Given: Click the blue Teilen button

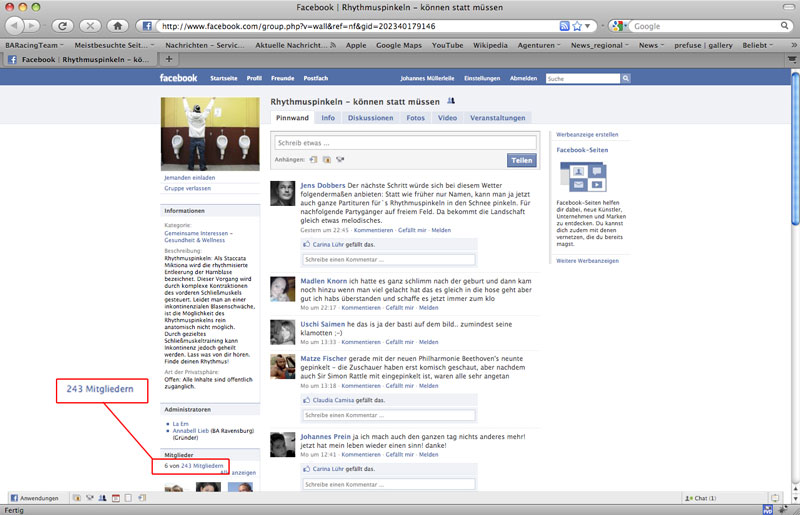Looking at the screenshot, I should (521, 160).
